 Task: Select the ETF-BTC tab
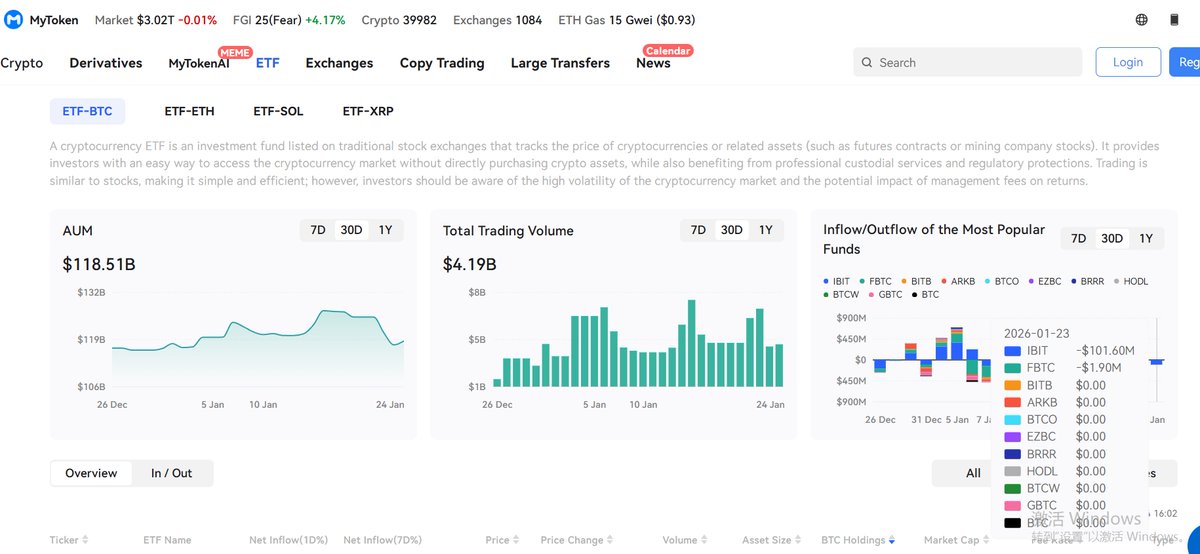coord(87,111)
